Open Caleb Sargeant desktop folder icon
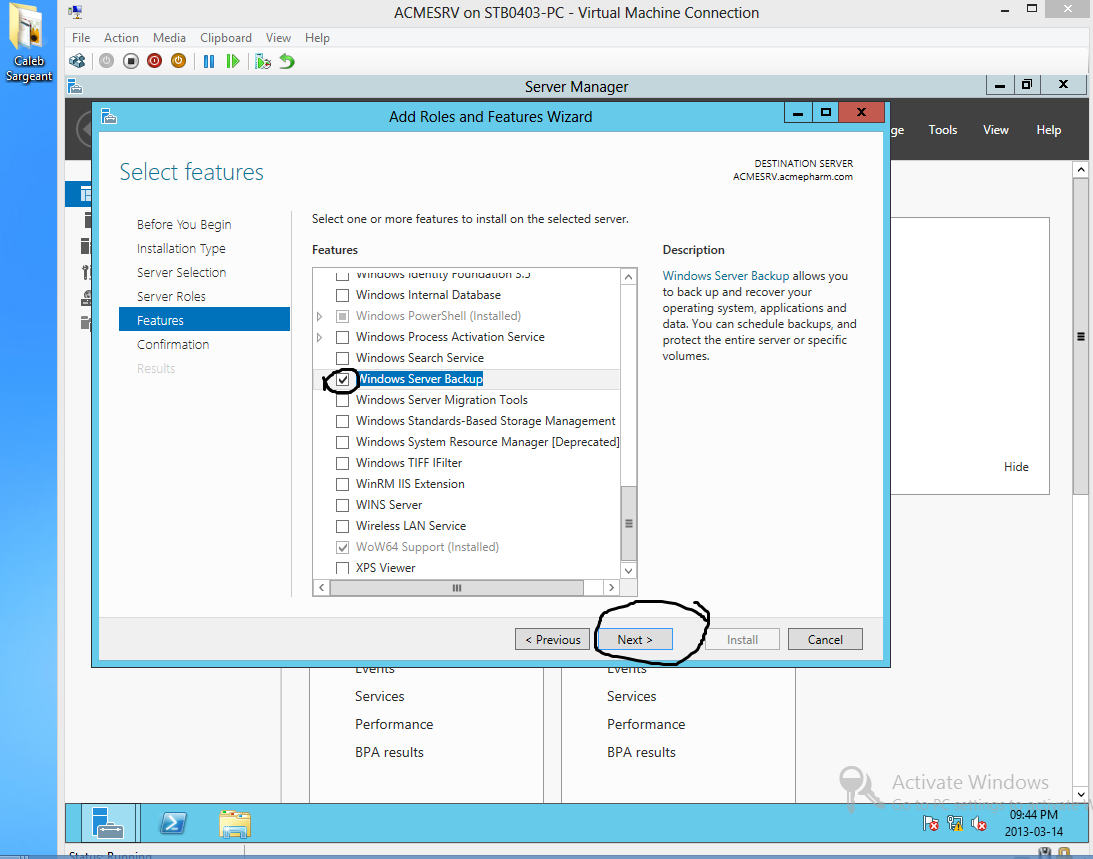1093x859 pixels. pyautogui.click(x=29, y=43)
